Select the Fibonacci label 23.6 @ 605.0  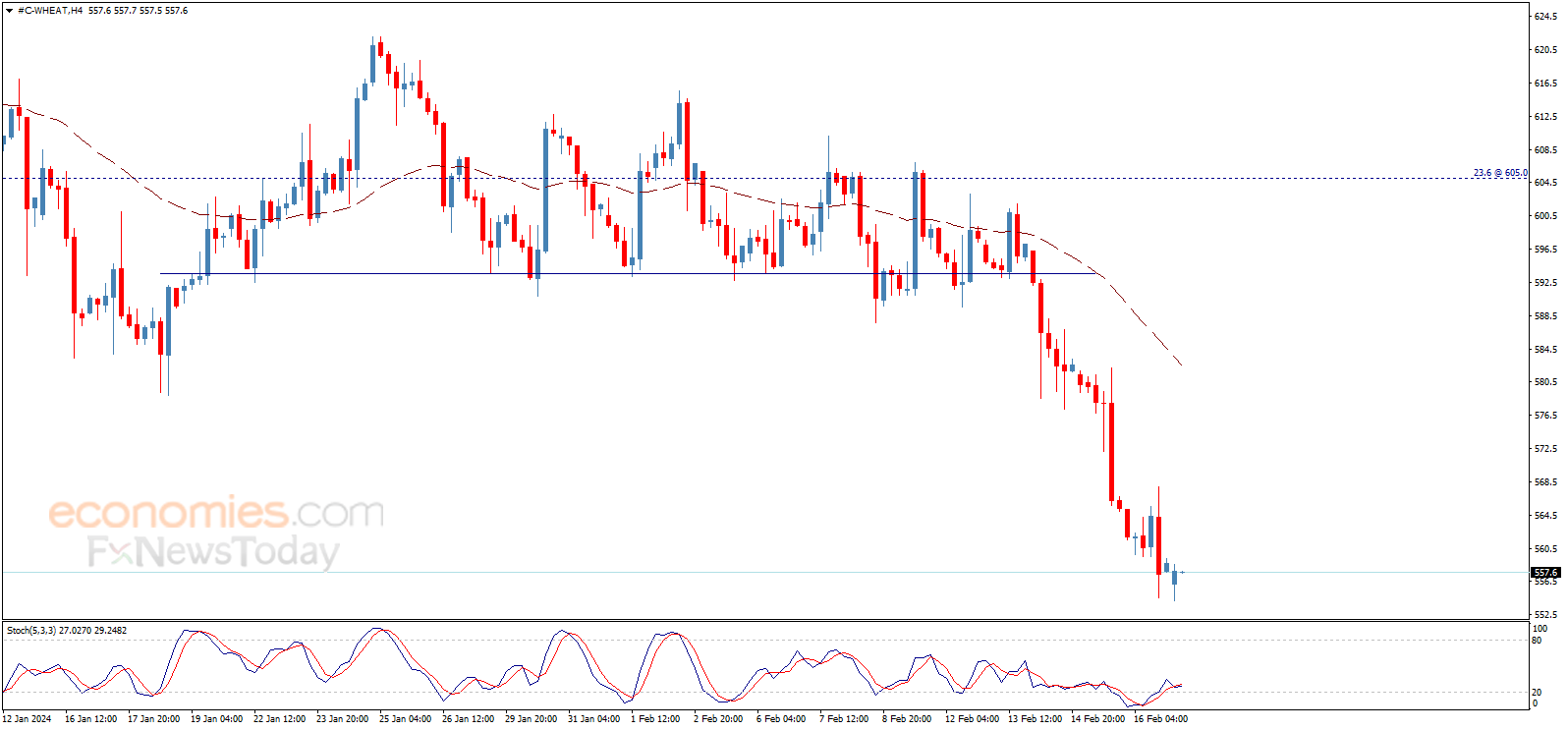click(x=1500, y=173)
